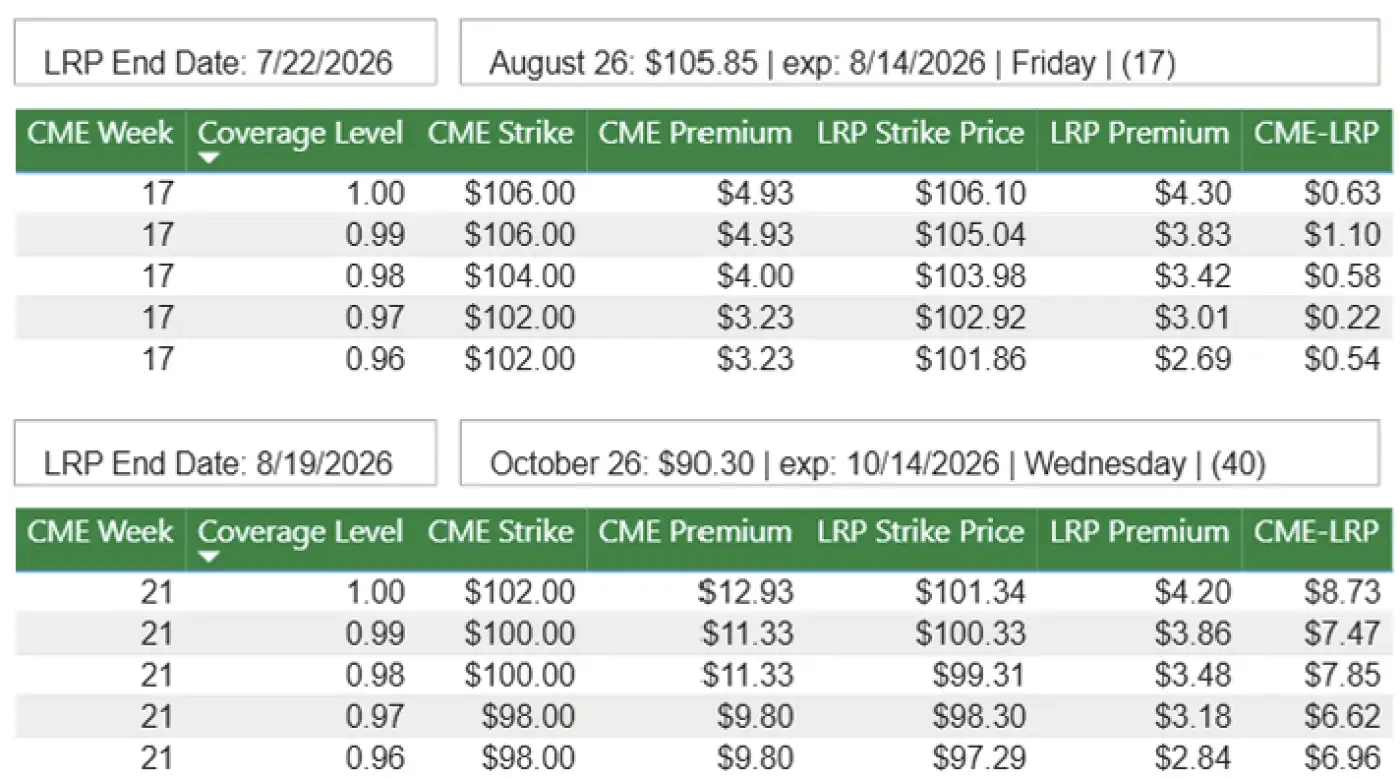Select LRP Premium header in bottom table
This screenshot has width=1400, height=779.
[1139, 532]
